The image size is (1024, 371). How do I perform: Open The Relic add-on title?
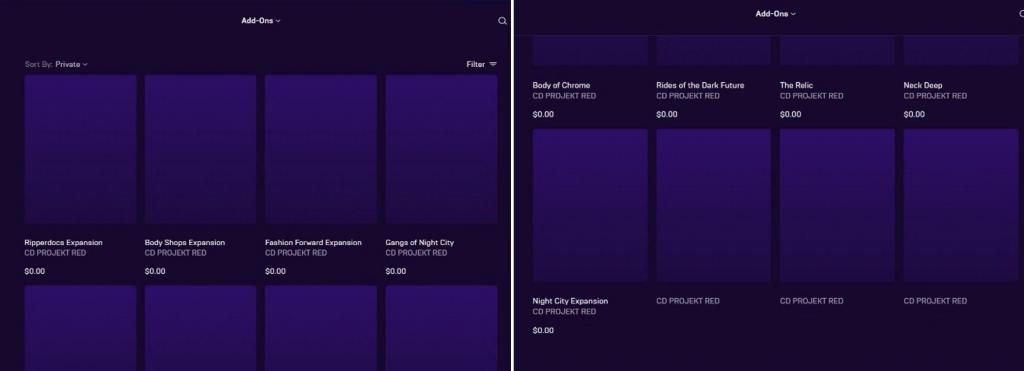point(796,85)
